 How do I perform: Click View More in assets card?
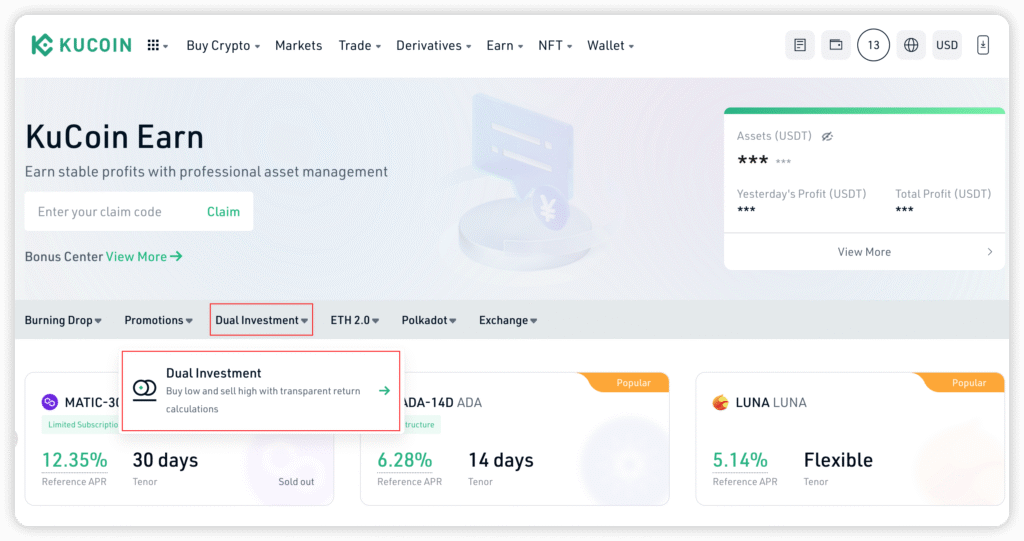pyautogui.click(x=864, y=252)
